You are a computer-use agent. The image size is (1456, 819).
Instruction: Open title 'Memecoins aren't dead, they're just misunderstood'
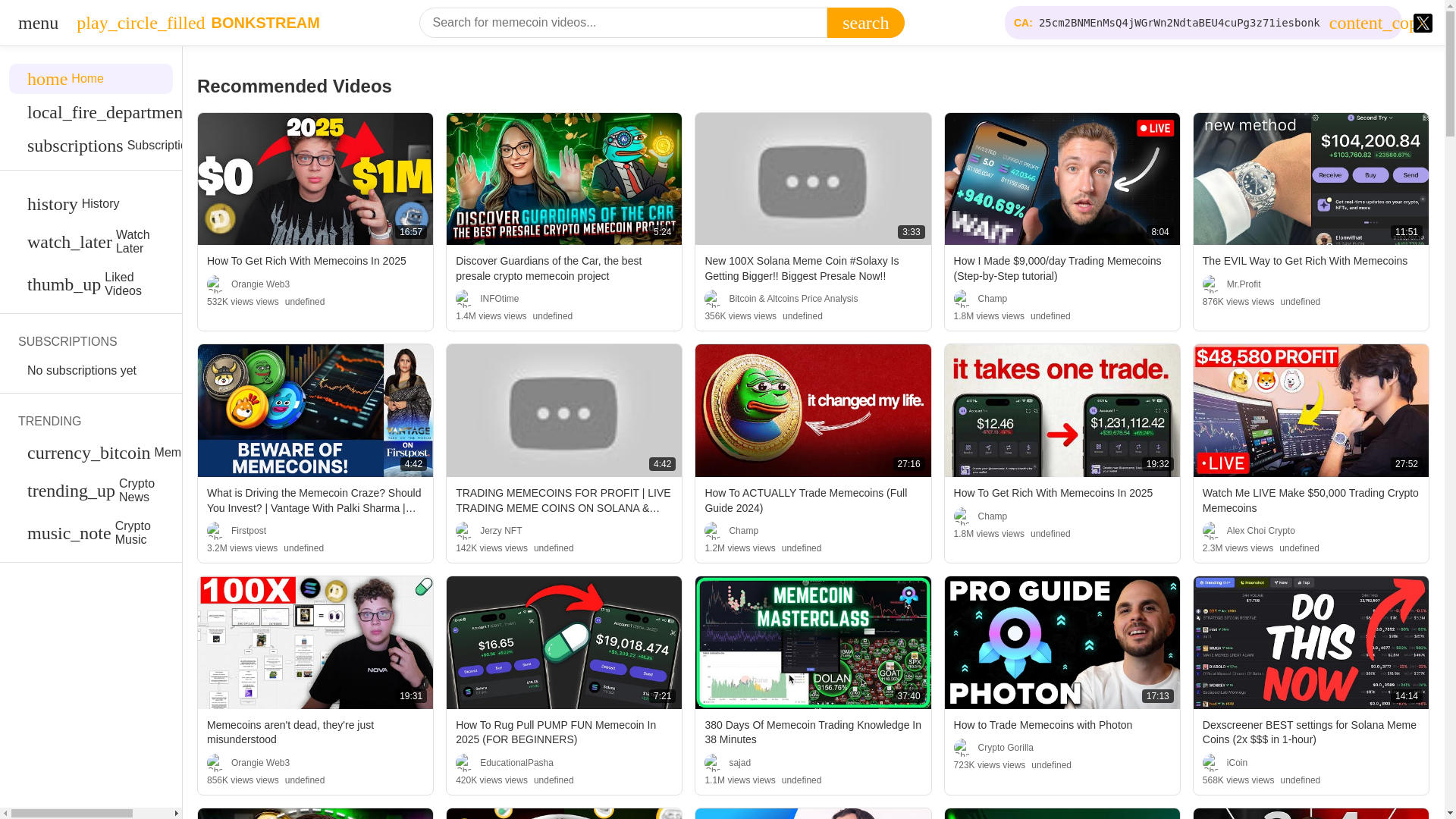click(290, 733)
